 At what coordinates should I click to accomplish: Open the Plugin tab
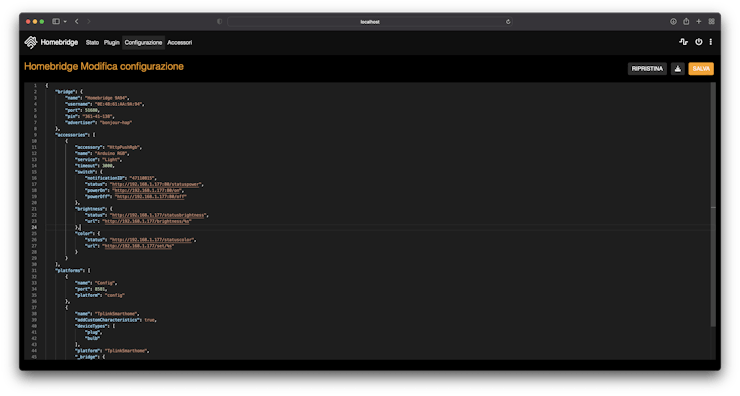point(111,42)
